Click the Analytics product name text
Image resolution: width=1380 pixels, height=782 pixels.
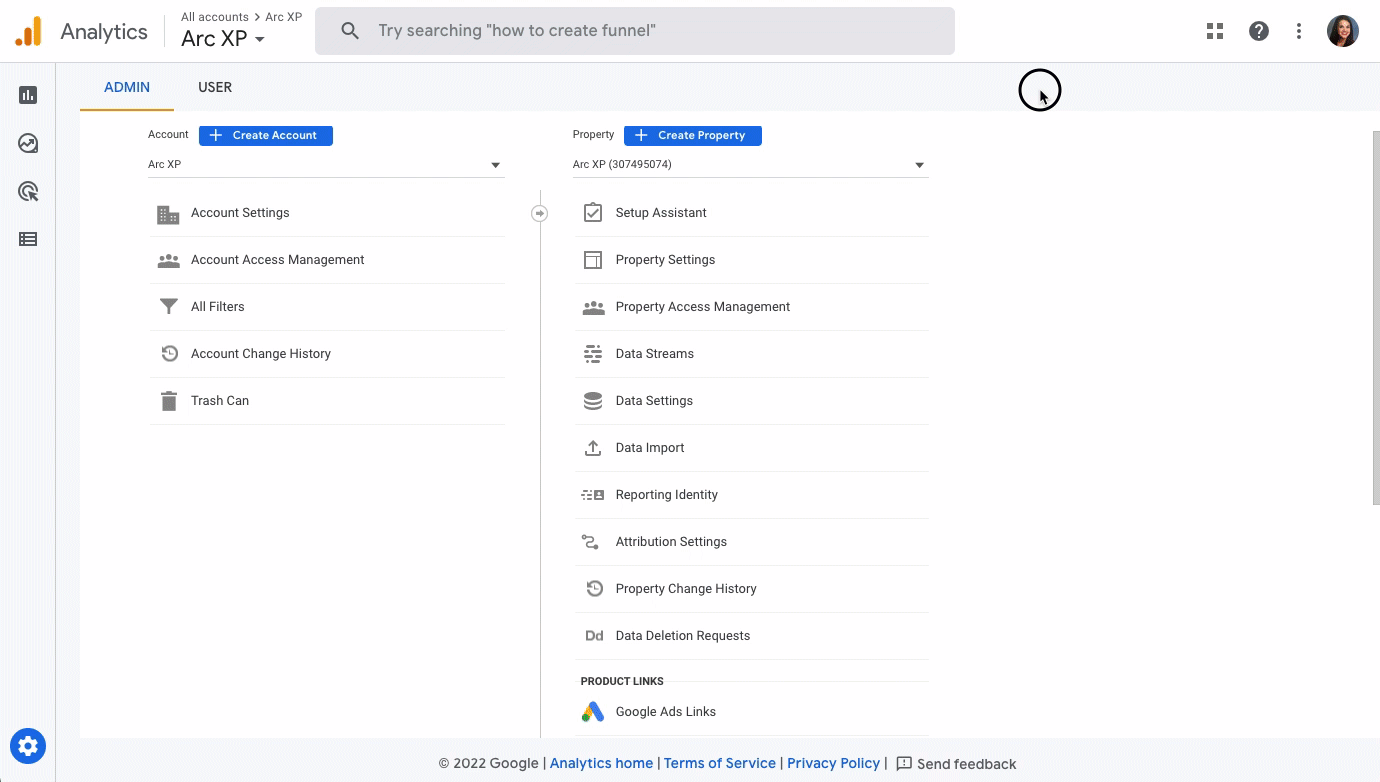click(x=104, y=32)
